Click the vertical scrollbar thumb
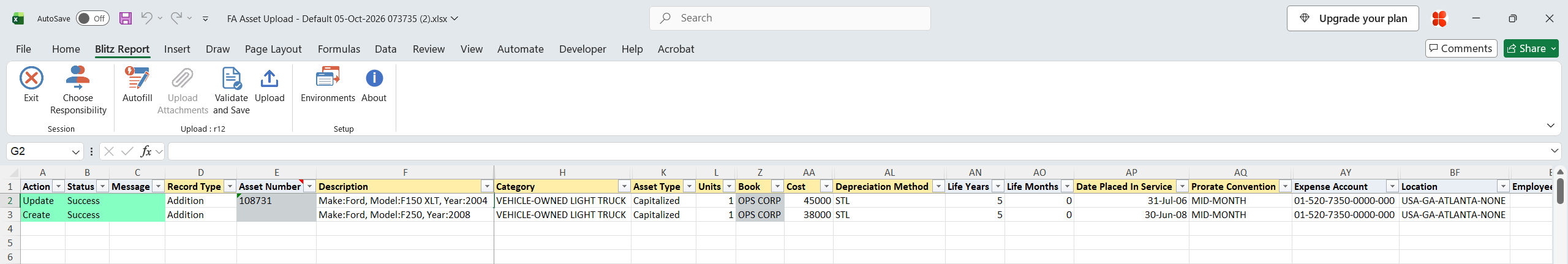The width and height of the screenshot is (1568, 264). 1560,190
